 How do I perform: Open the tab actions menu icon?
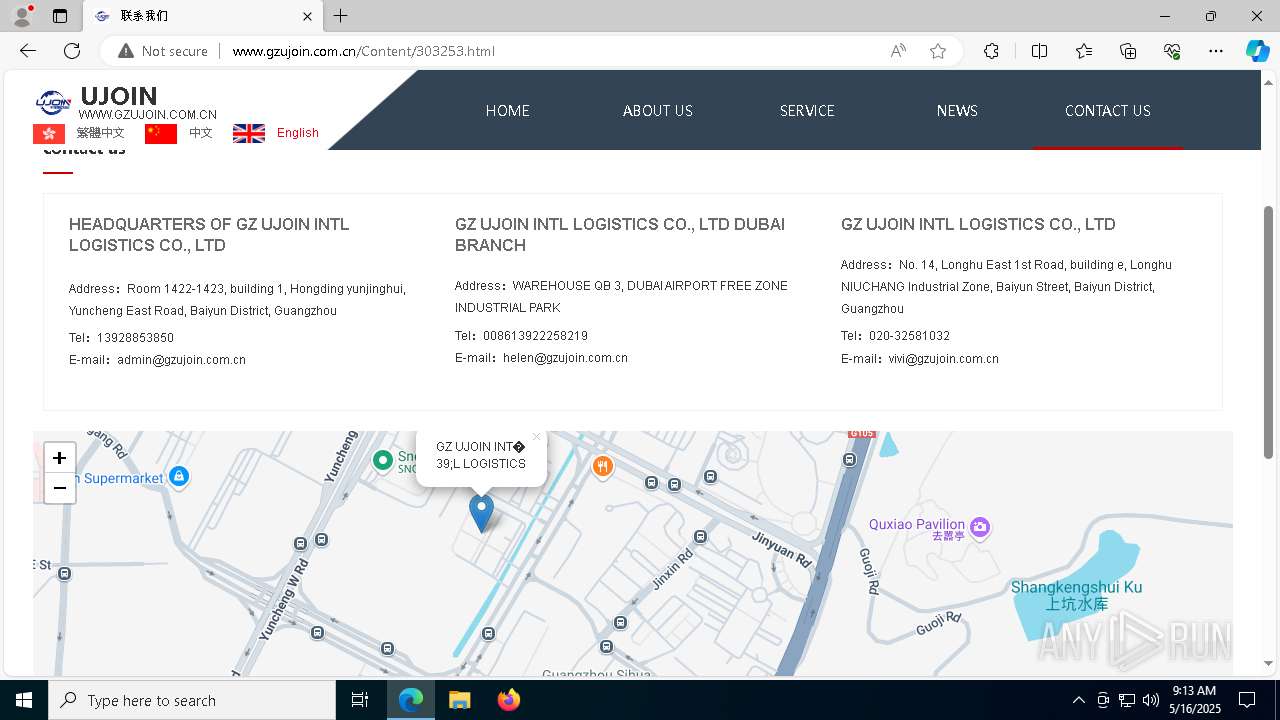pyautogui.click(x=60, y=16)
